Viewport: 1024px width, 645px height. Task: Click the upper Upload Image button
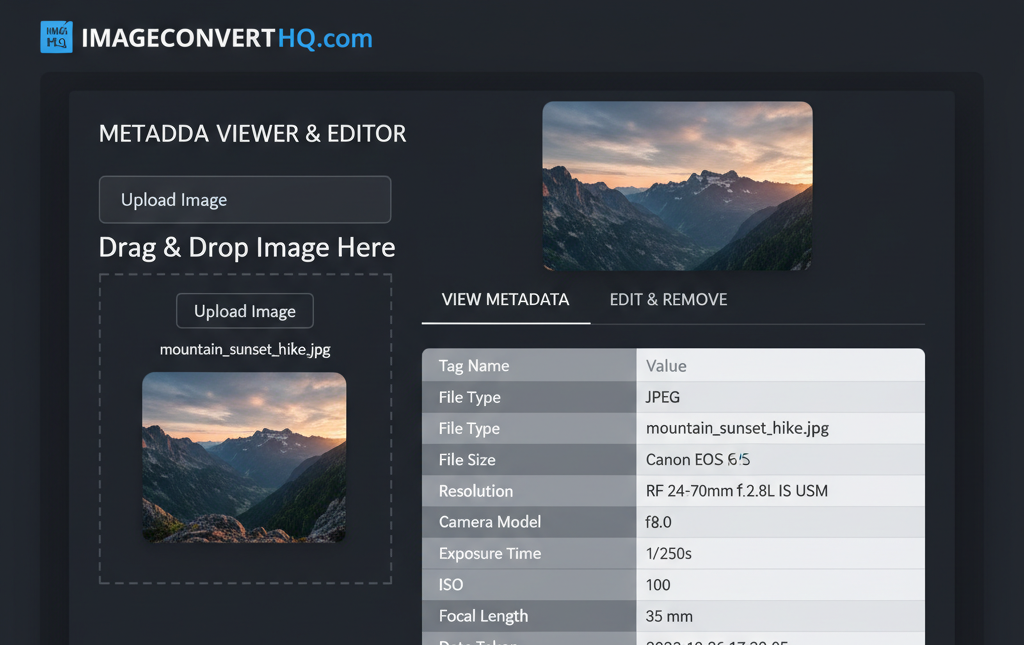[244, 199]
